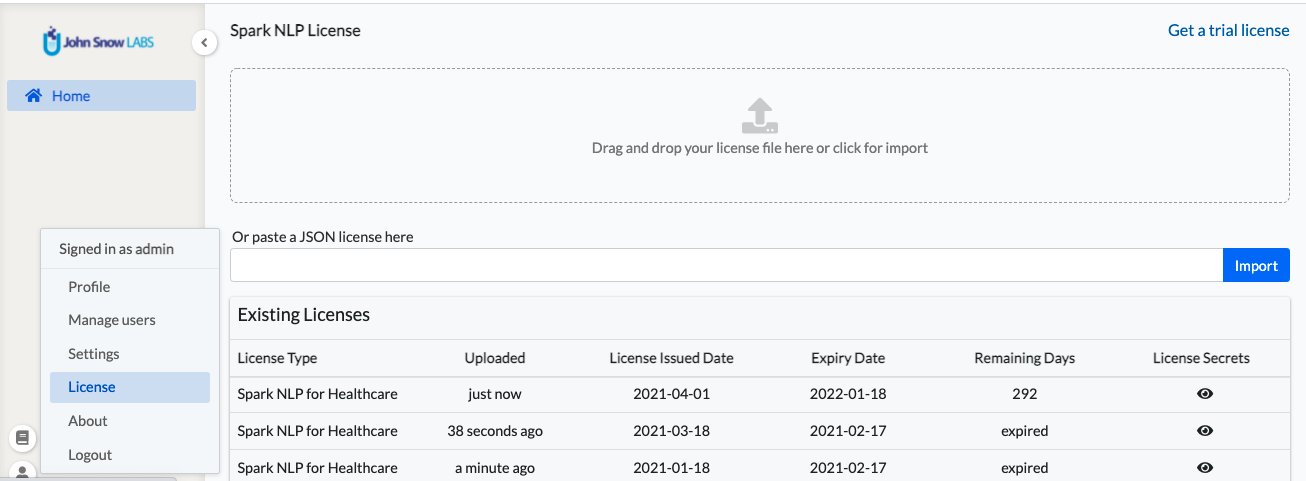The width and height of the screenshot is (1306, 481).
Task: Click the user account icon in the sidebar
Action: [x=23, y=471]
